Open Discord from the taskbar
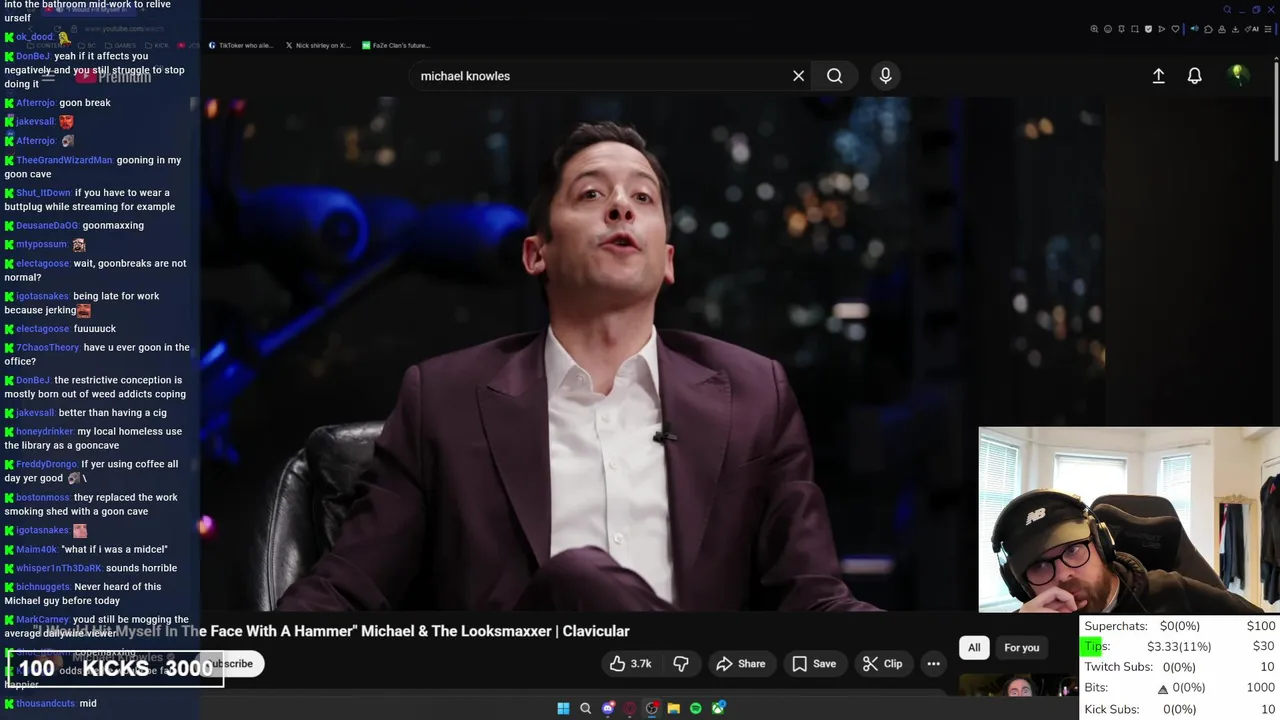Image resolution: width=1280 pixels, height=720 pixels. [608, 708]
